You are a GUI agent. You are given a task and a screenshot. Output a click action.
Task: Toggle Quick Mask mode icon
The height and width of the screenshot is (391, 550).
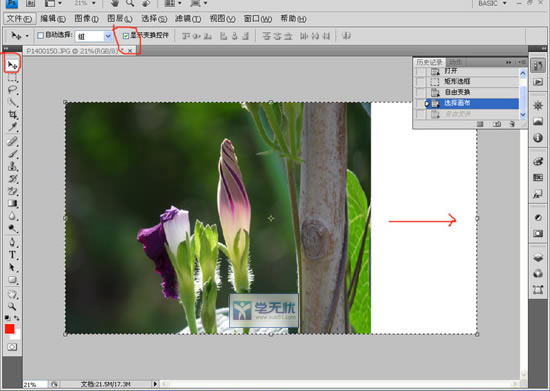coord(12,347)
